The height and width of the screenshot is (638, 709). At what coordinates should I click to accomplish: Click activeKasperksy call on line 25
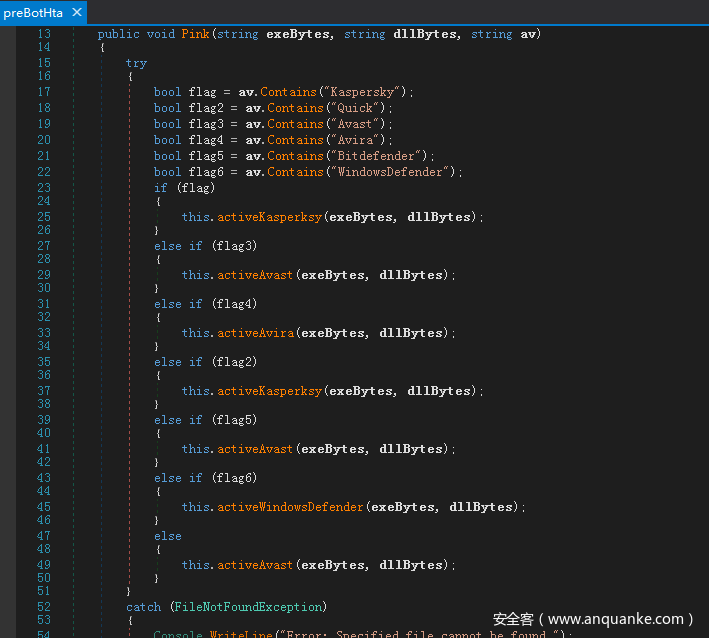pos(270,217)
